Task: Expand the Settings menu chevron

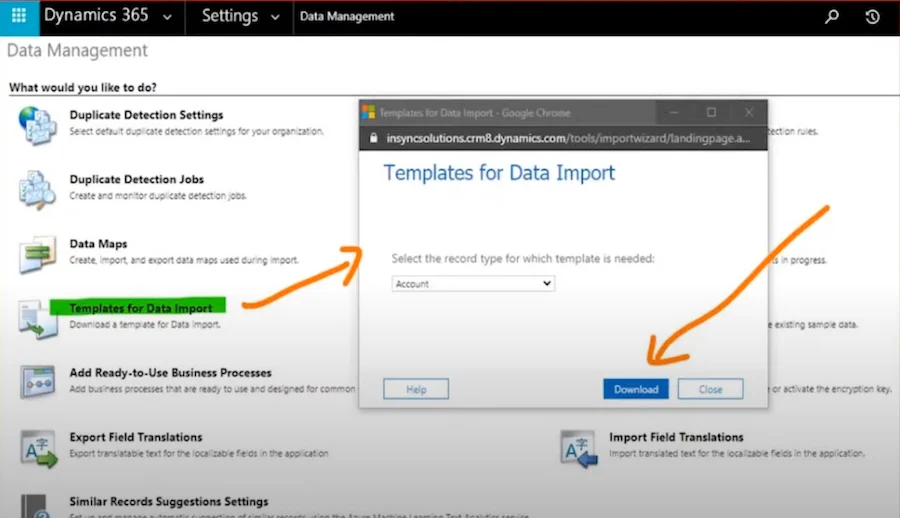Action: (275, 17)
